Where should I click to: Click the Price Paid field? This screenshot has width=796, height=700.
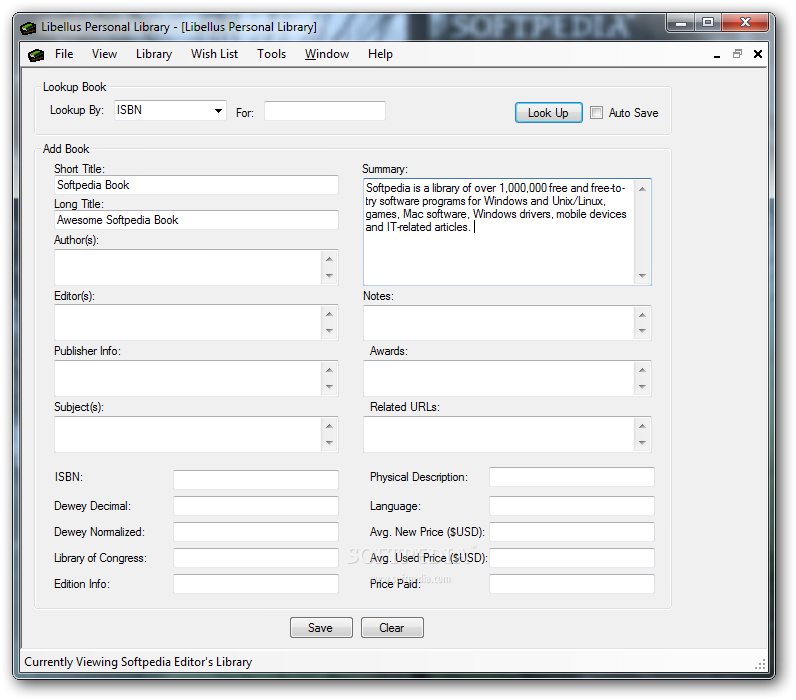[572, 583]
